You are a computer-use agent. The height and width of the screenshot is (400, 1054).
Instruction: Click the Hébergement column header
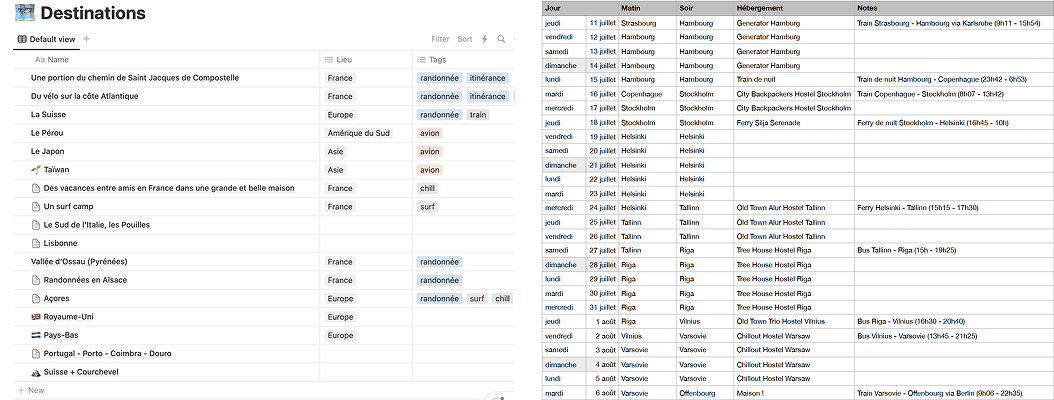pyautogui.click(x=794, y=8)
